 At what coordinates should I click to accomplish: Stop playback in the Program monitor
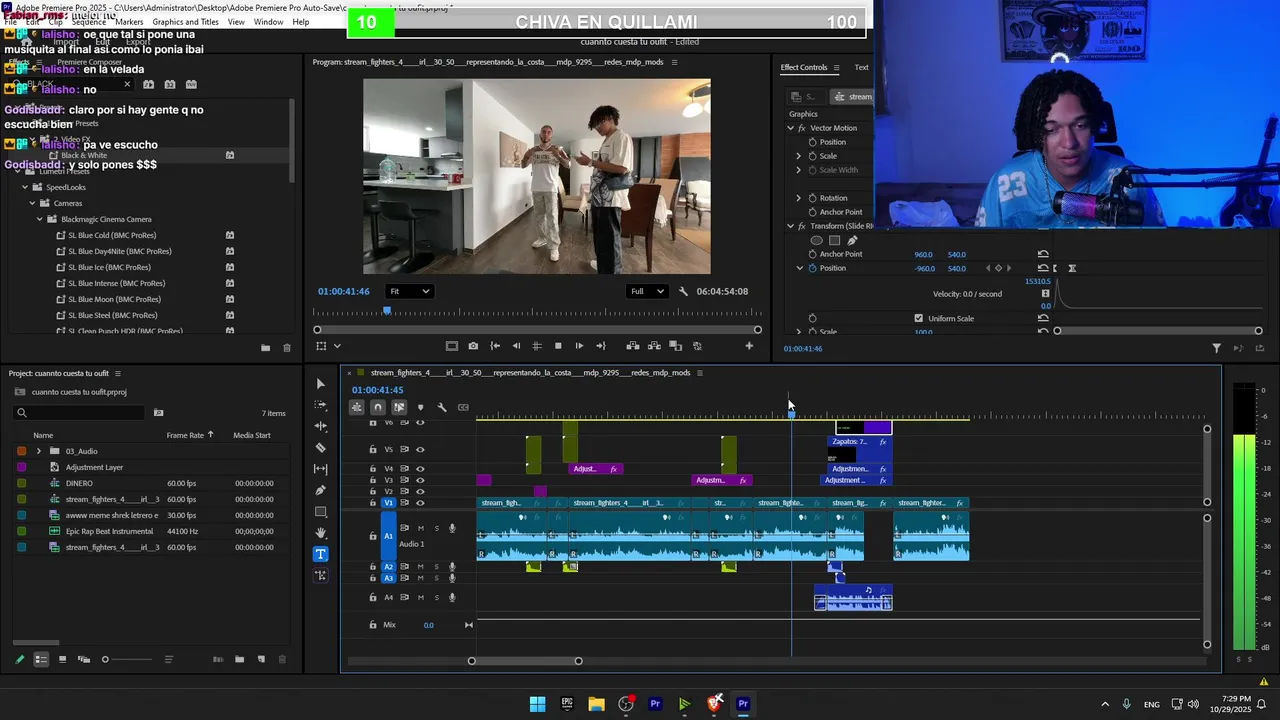[558, 346]
